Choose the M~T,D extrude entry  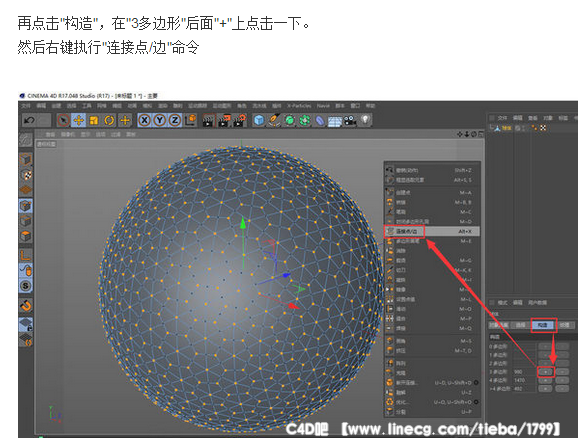coord(432,350)
